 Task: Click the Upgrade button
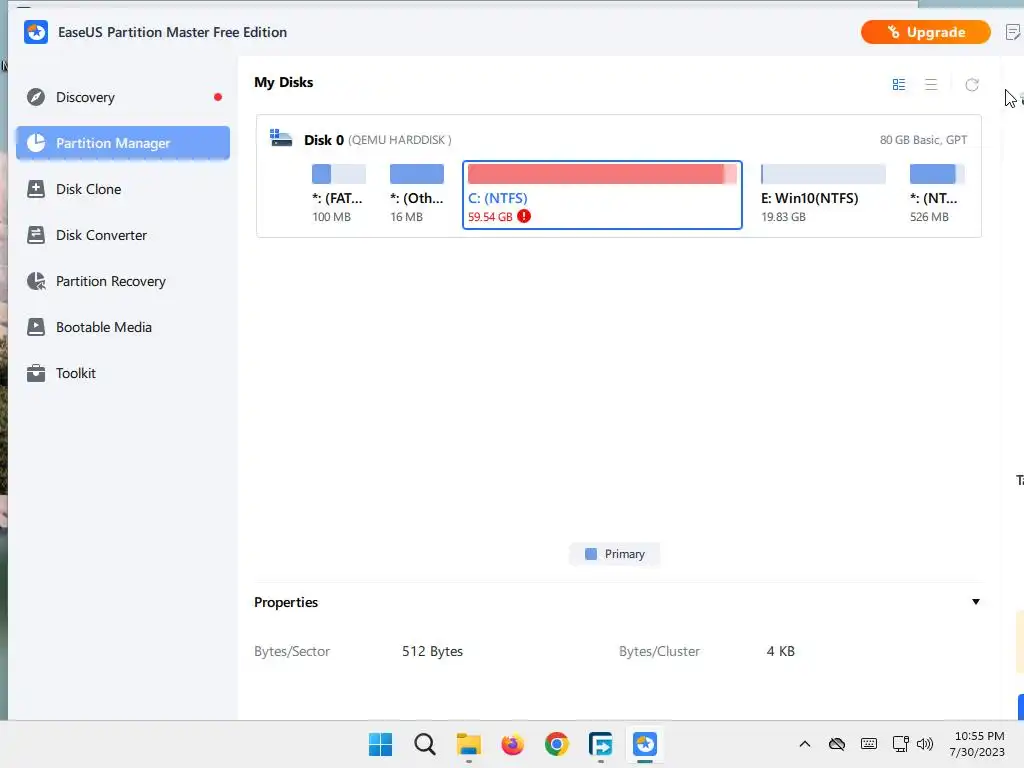click(925, 32)
